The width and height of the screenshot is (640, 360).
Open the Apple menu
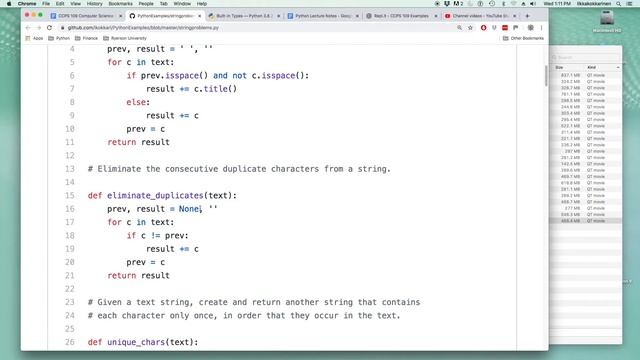click(x=9, y=4)
